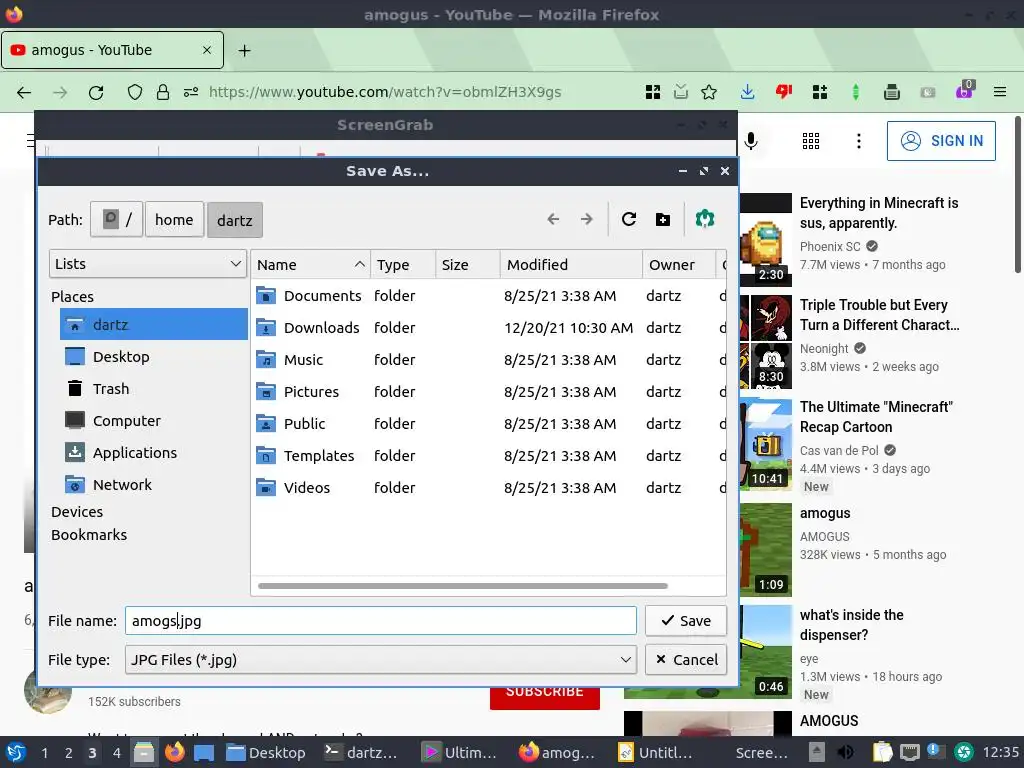This screenshot has height=768, width=1024.
Task: Open YouTube settings three-dot menu
Action: [859, 140]
